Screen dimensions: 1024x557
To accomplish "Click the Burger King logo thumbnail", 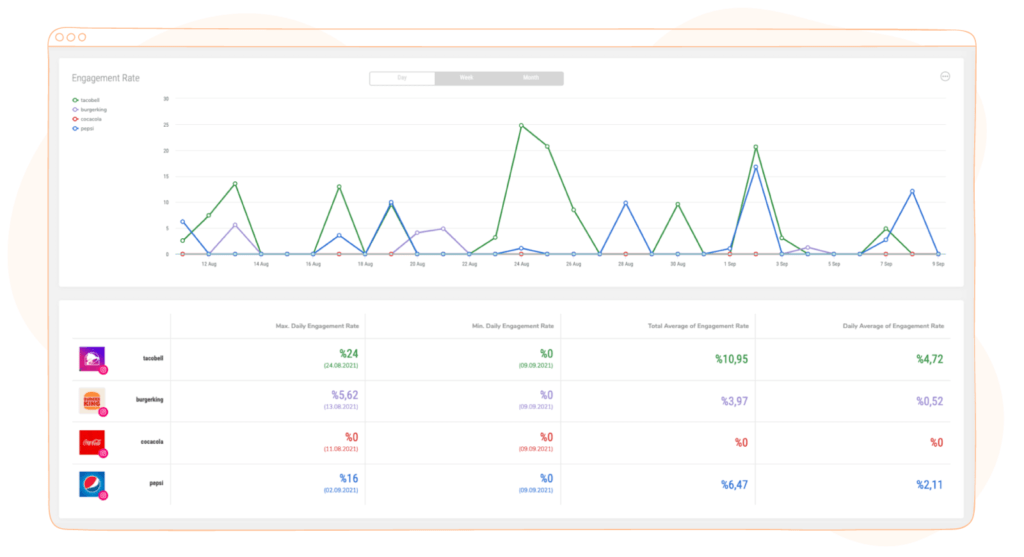I will [92, 400].
